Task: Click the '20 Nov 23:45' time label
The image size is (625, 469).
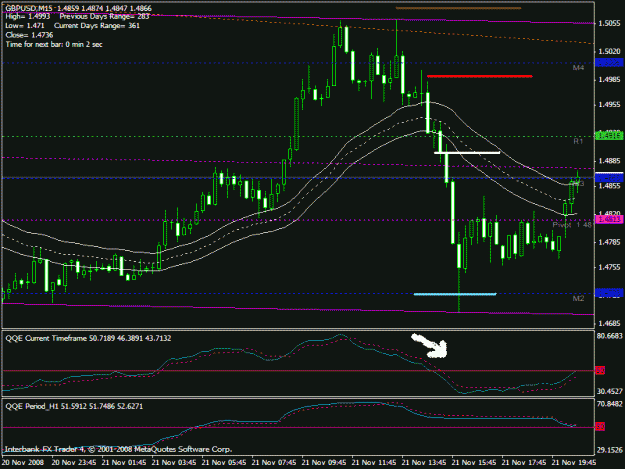Action: click(74, 463)
